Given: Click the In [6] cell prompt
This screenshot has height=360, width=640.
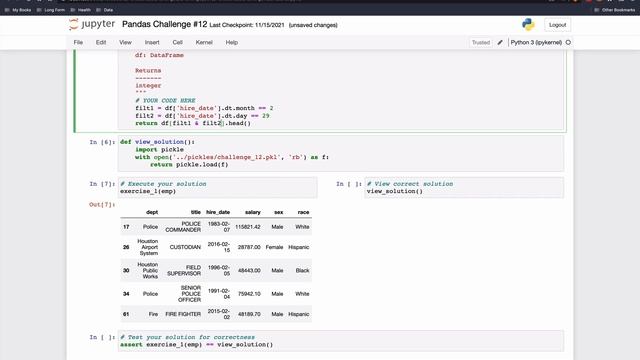Looking at the screenshot, I should click(x=102, y=142).
